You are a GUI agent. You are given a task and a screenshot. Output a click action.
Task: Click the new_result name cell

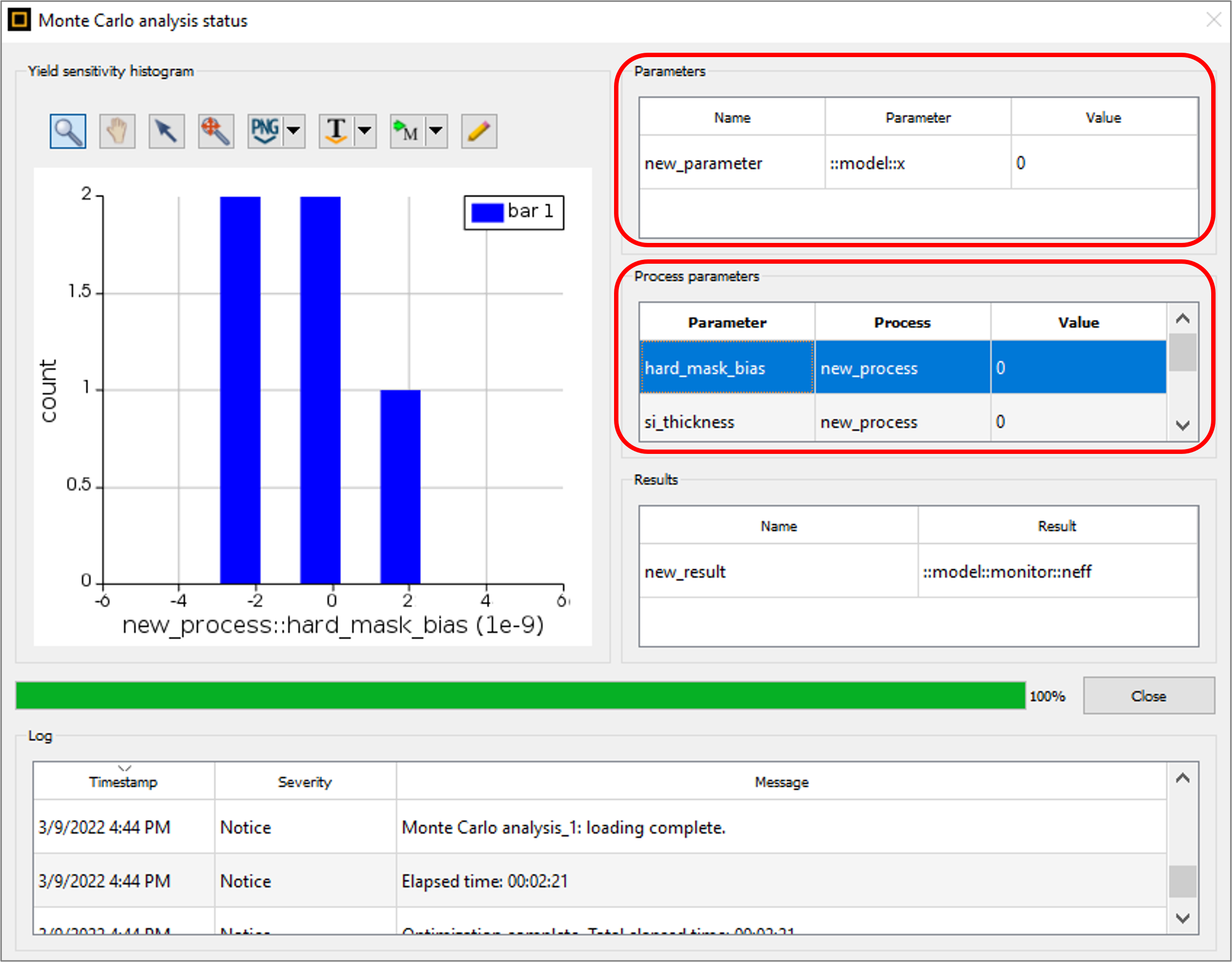tap(779, 571)
